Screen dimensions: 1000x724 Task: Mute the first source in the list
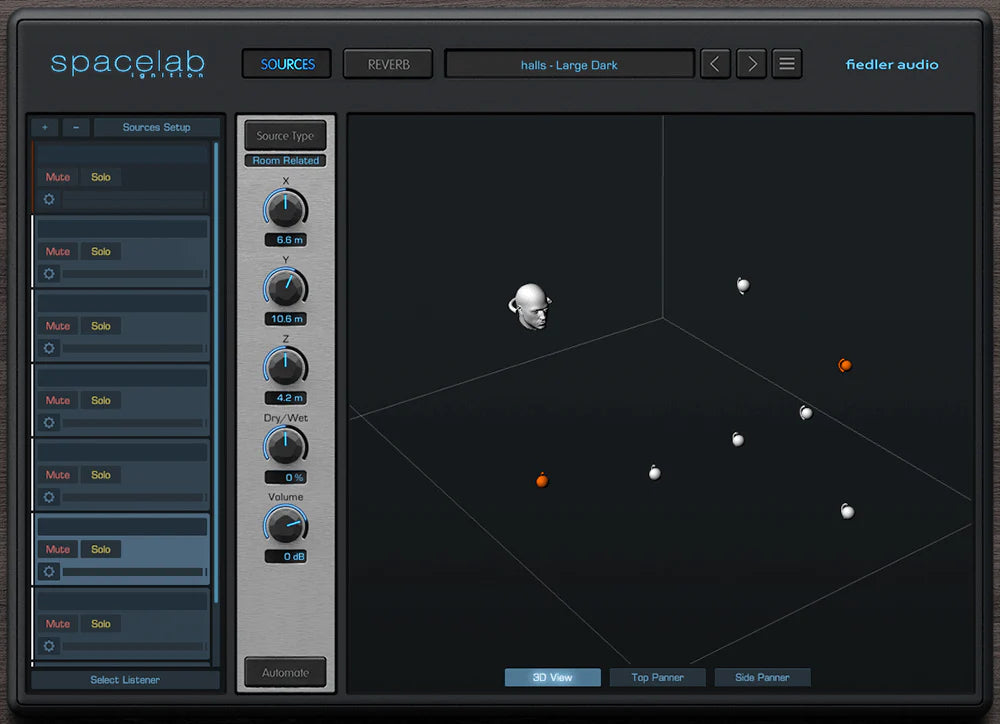pos(58,177)
